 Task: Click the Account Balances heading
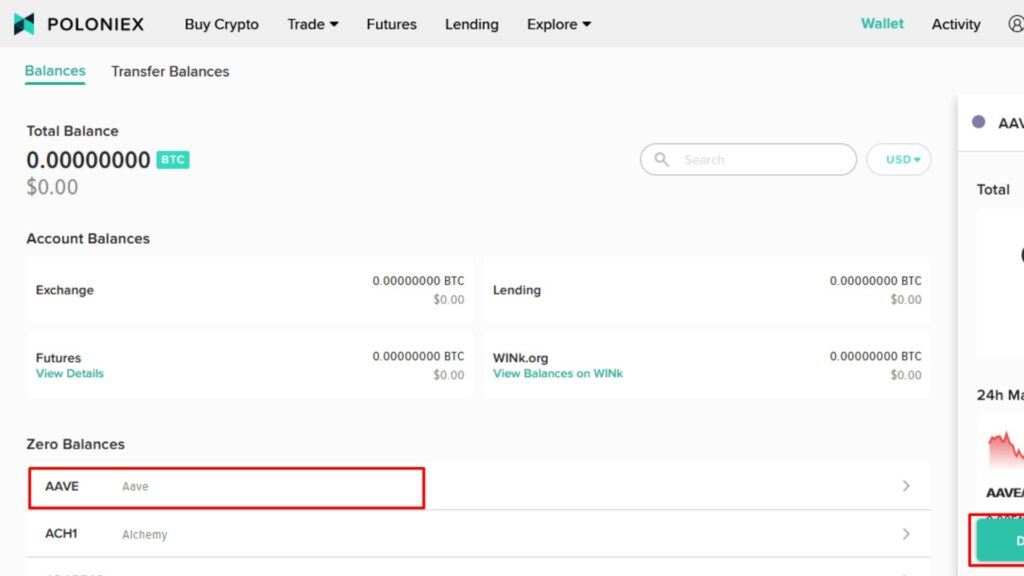[x=88, y=238]
